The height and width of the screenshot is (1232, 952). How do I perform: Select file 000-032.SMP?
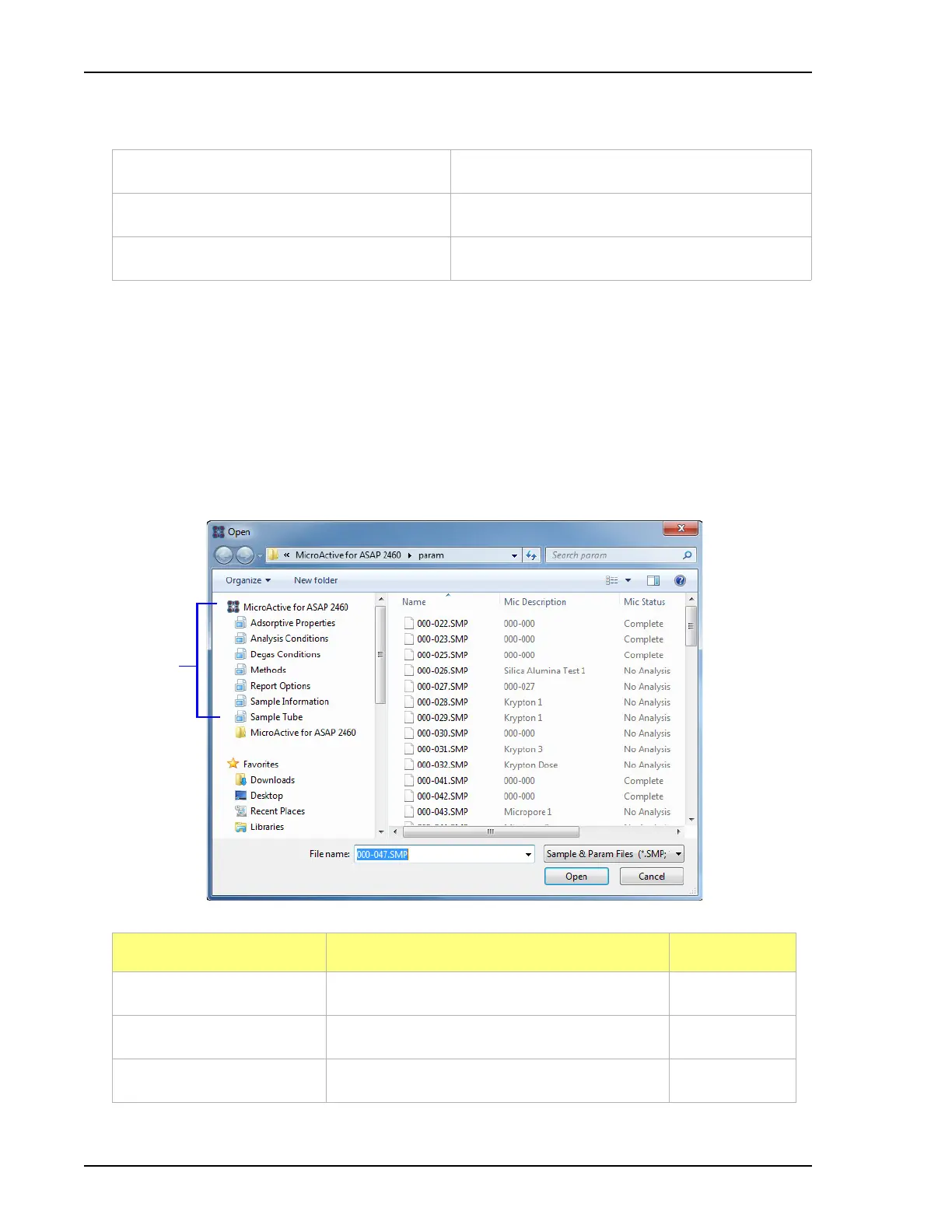[442, 765]
